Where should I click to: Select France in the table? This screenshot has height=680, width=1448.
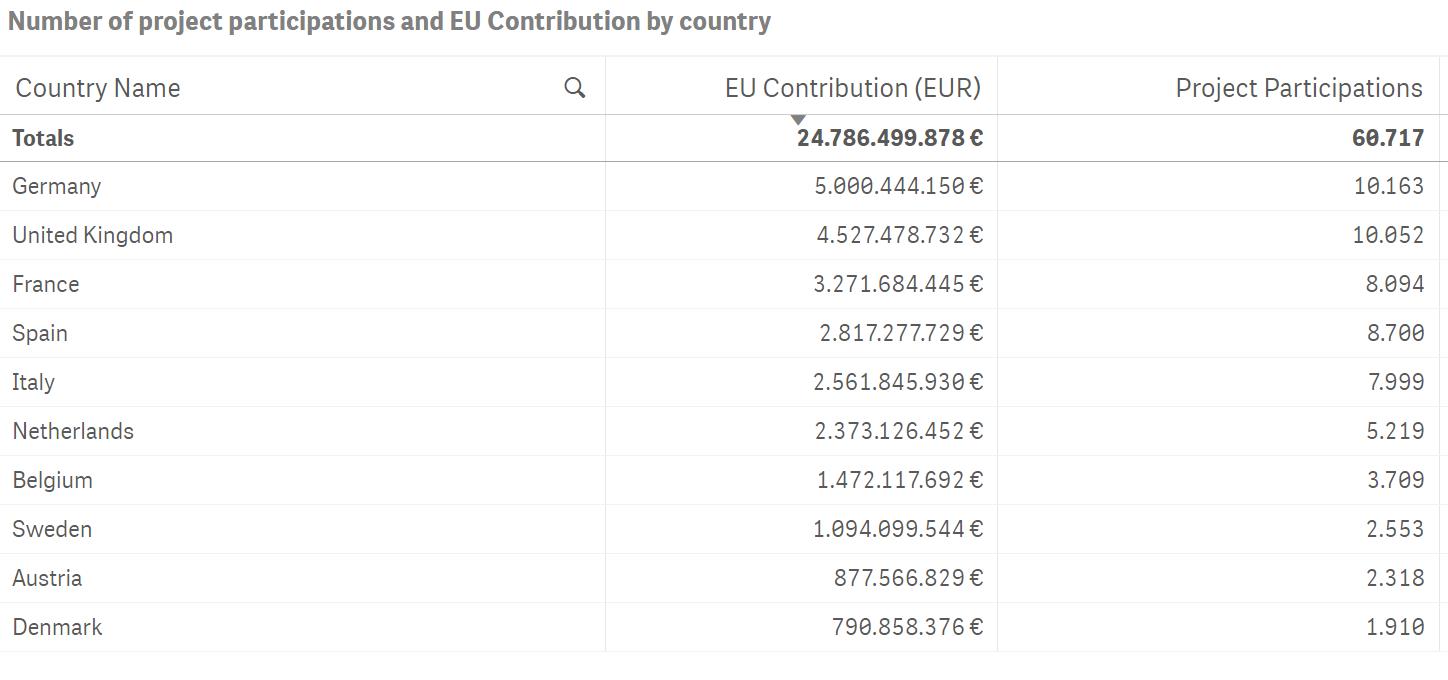[46, 284]
